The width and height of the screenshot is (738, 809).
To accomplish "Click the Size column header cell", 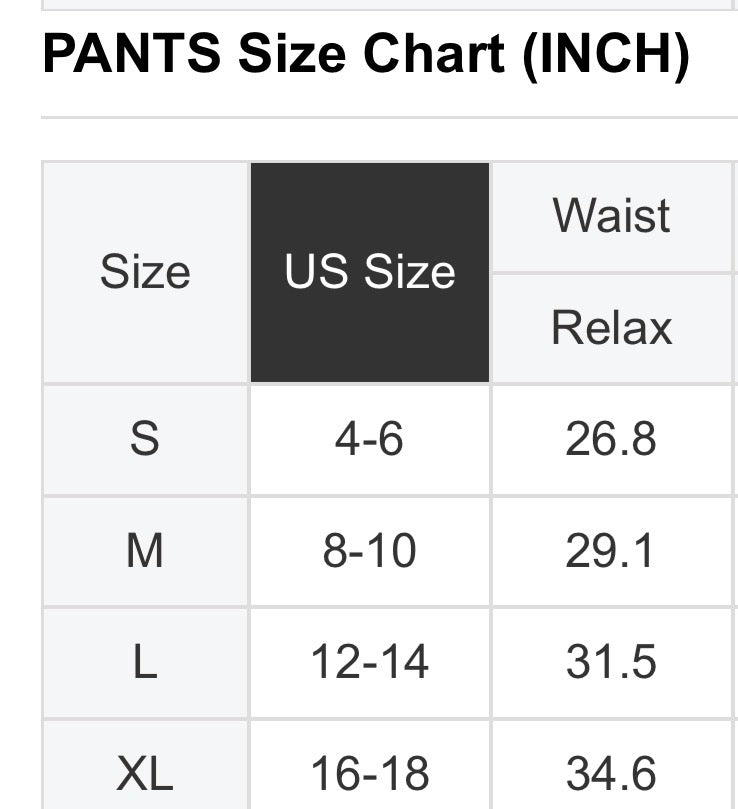I will coord(145,272).
